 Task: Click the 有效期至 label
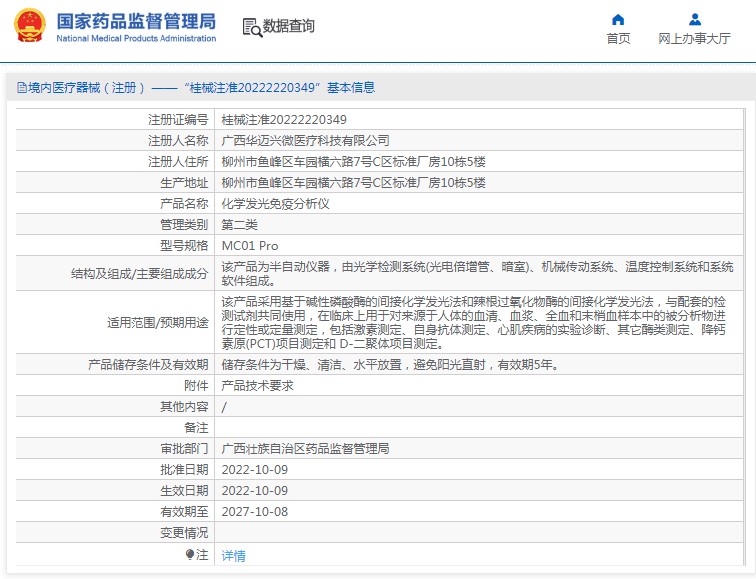184,512
